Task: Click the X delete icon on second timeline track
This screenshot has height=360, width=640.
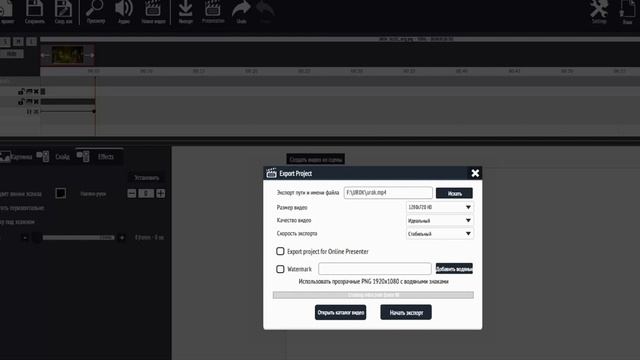Action: [36, 101]
